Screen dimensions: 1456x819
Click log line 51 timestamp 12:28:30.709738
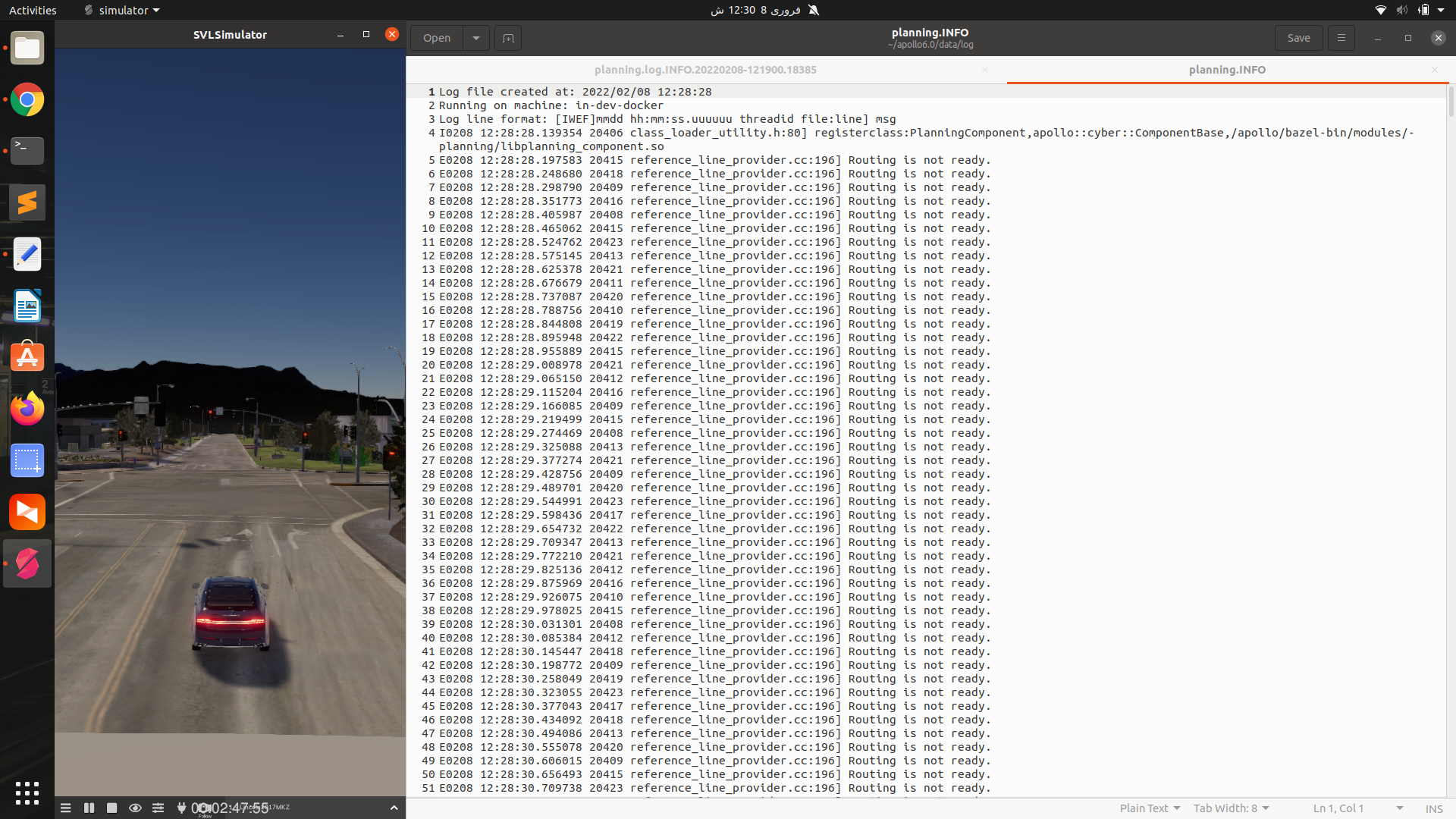tap(531, 788)
